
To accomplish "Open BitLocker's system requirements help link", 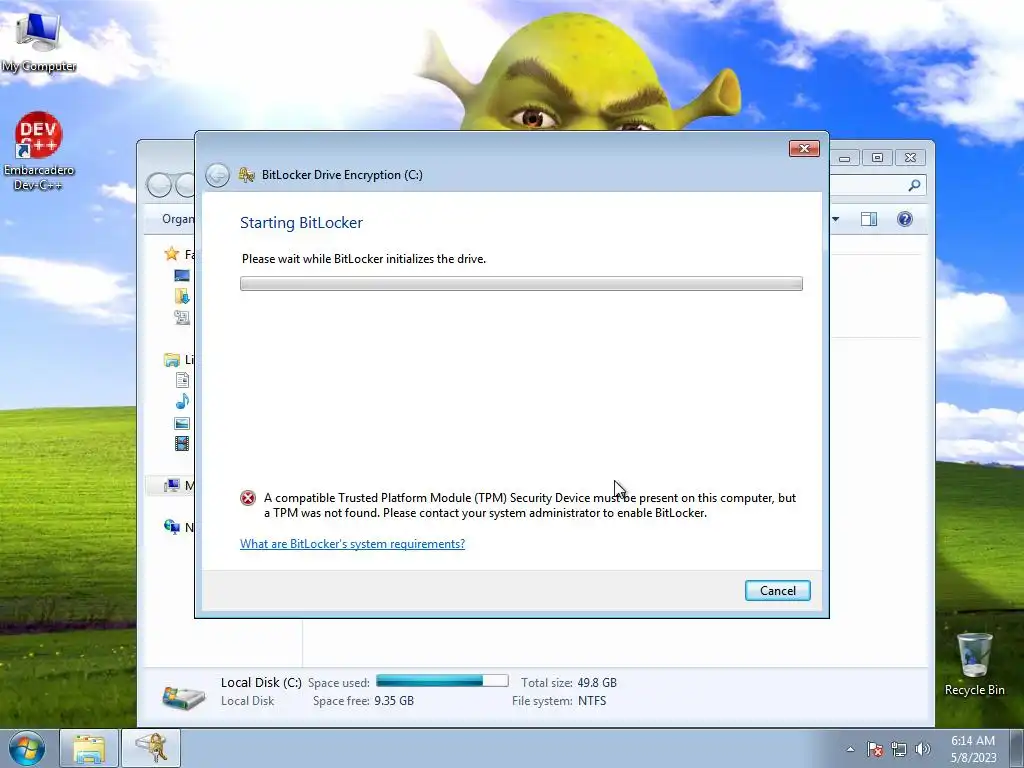I will point(352,543).
